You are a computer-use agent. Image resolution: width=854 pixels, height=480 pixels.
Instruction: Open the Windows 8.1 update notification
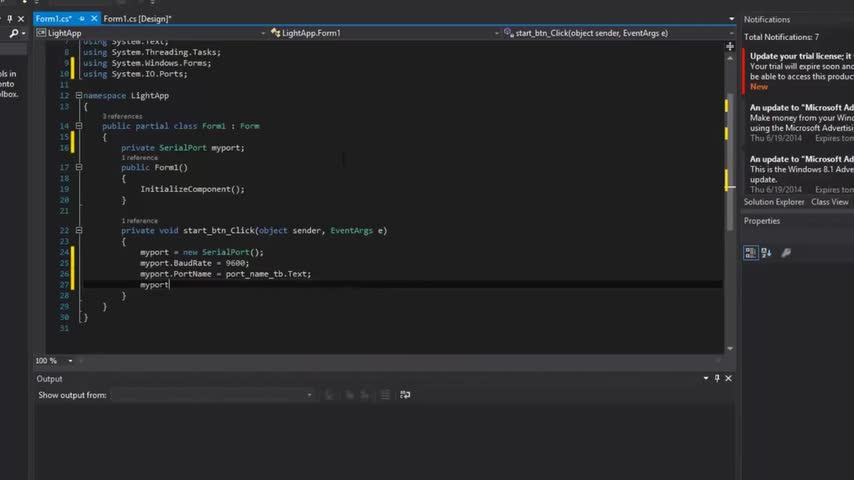click(800, 174)
